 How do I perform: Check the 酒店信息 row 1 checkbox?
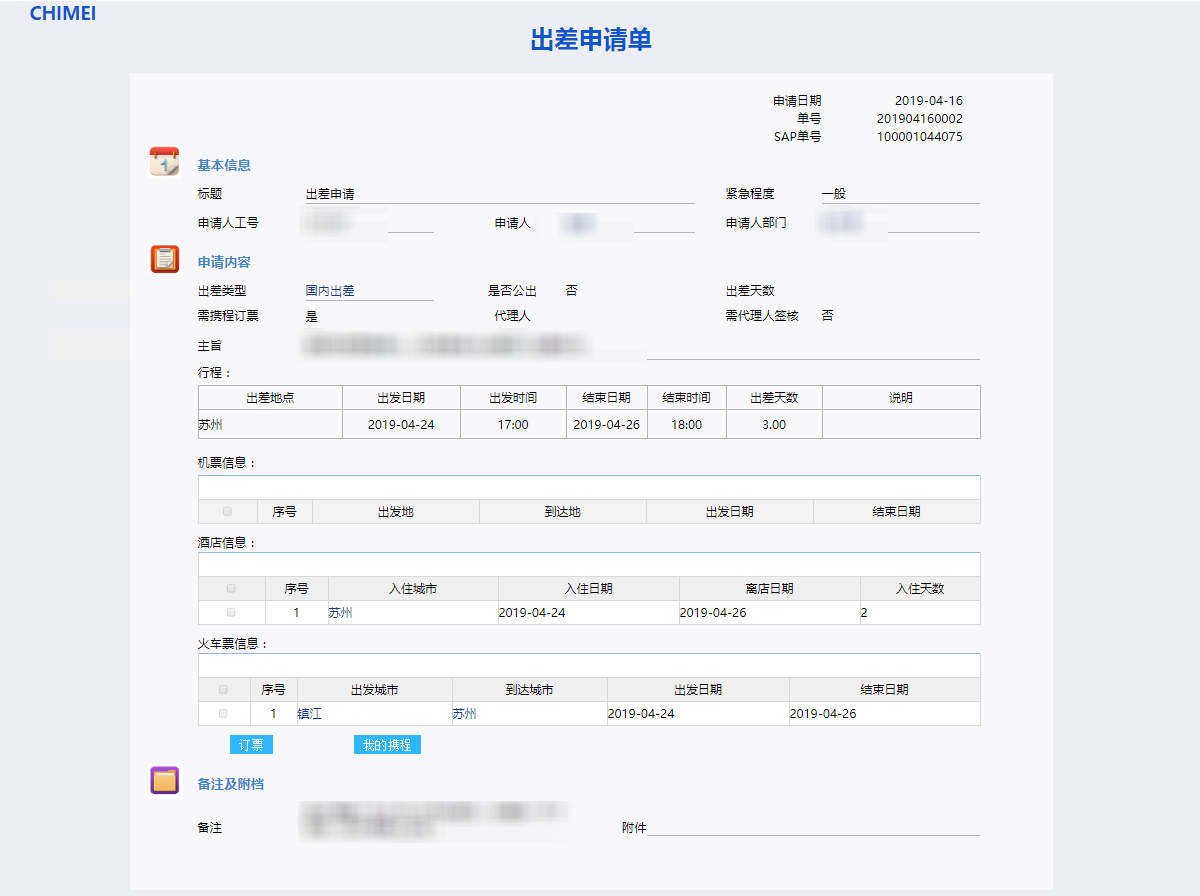click(231, 612)
